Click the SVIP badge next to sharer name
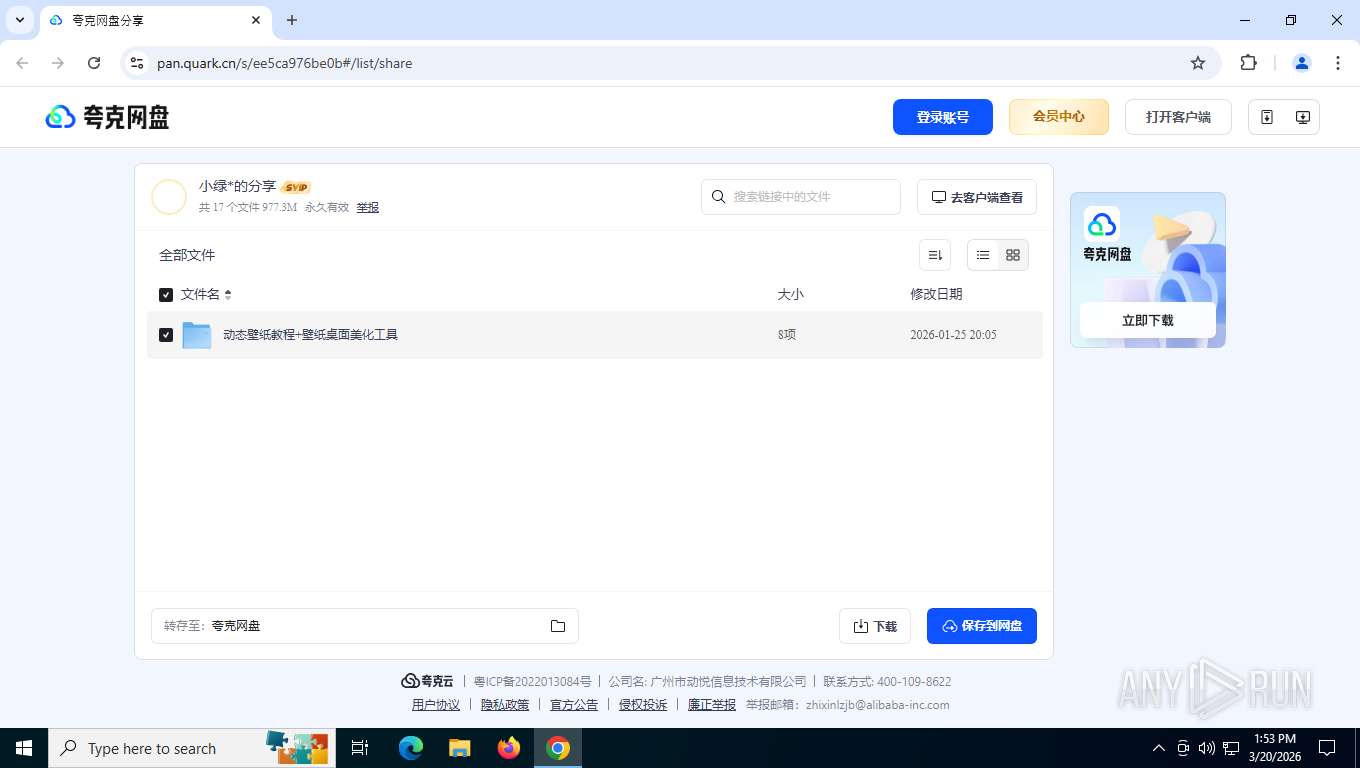Screen dimensions: 1360x768 pos(296,187)
